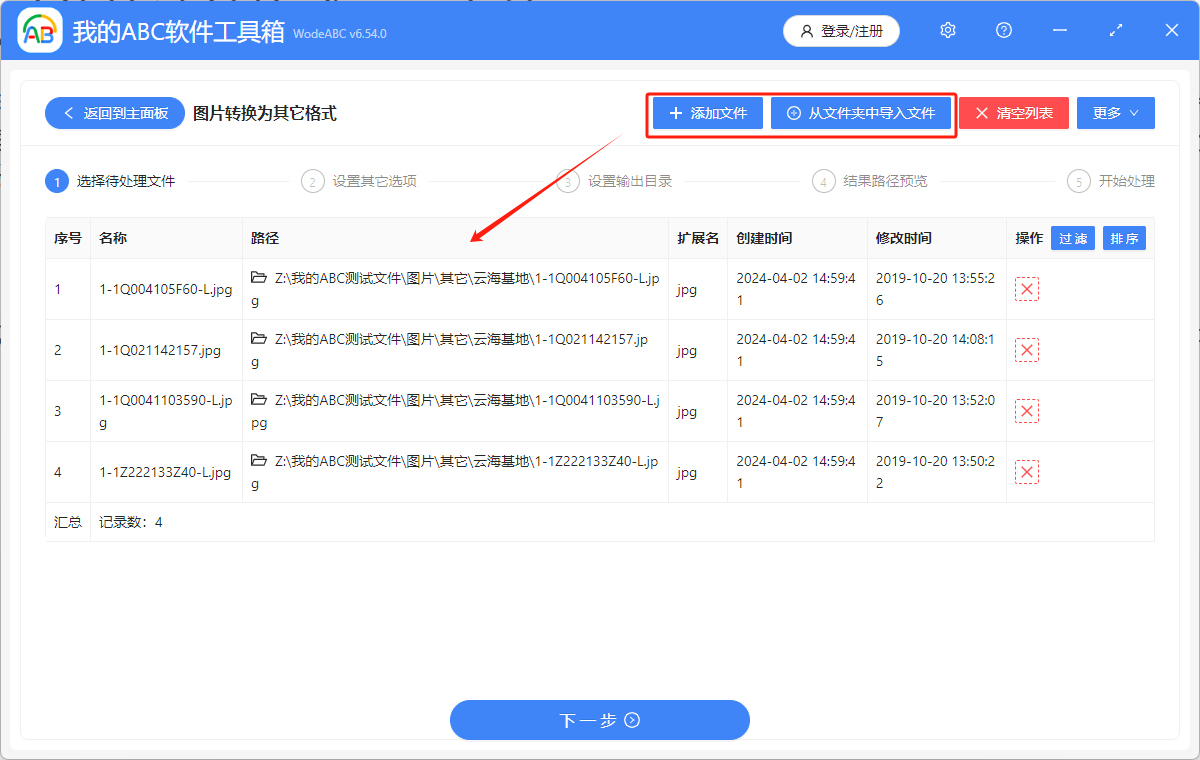This screenshot has width=1200, height=760.
Task: Click 从文件夹中导入文件 button
Action: pyautogui.click(x=862, y=113)
